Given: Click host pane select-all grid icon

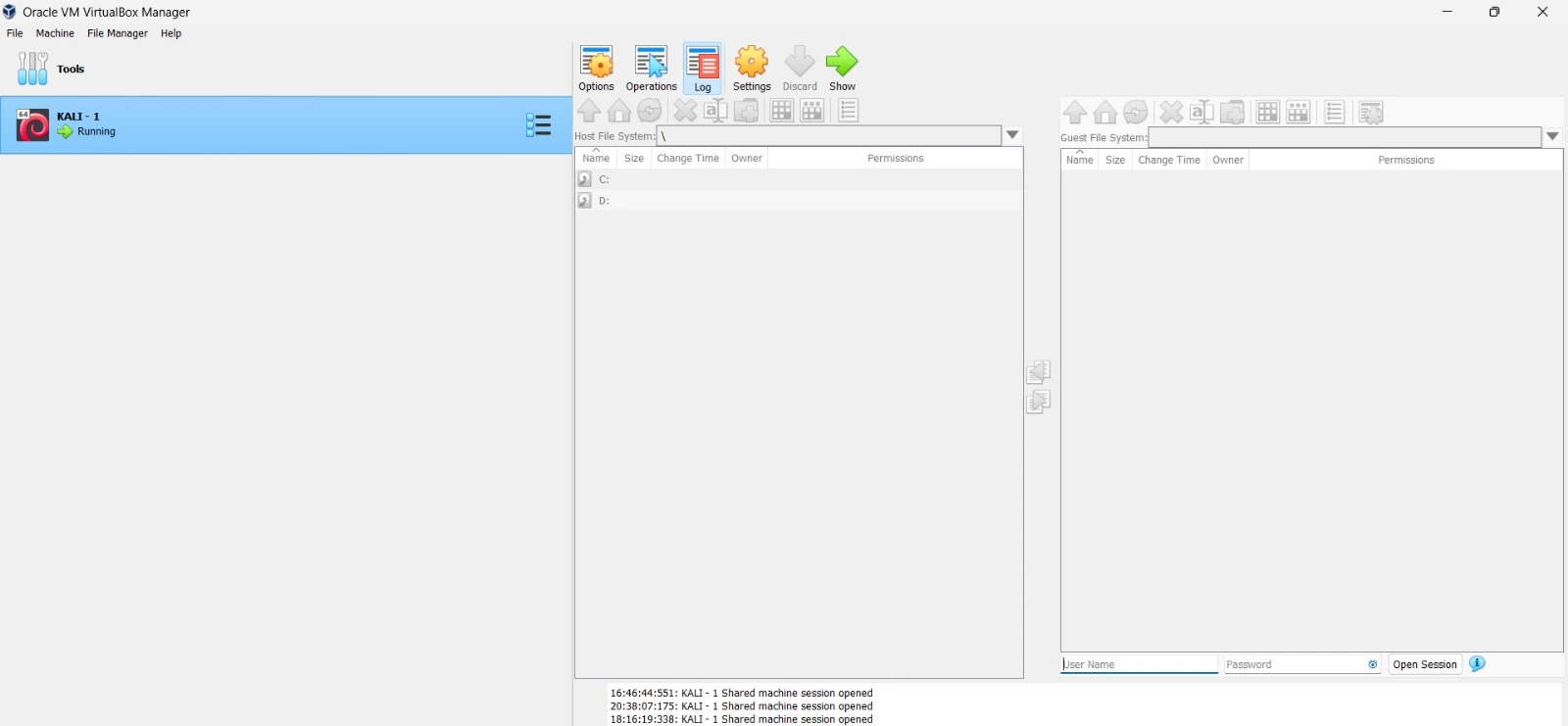Looking at the screenshot, I should coord(781,111).
